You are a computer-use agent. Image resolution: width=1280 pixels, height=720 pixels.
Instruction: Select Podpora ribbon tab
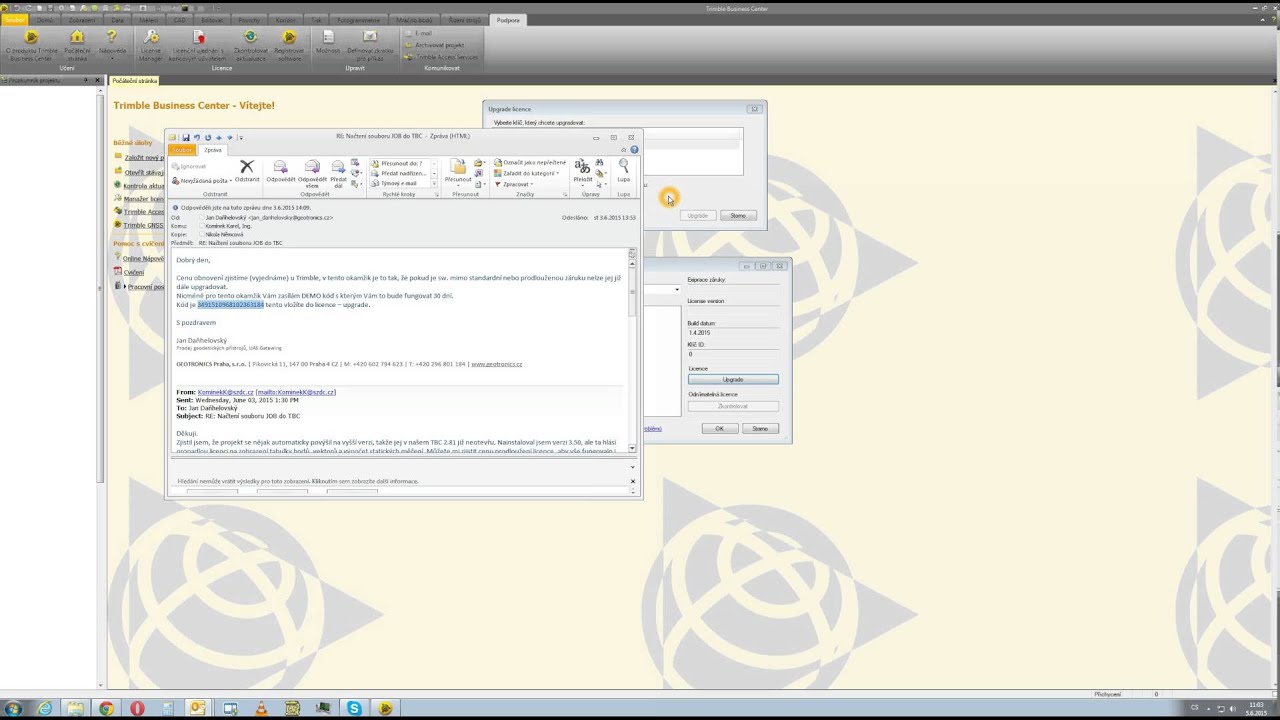pos(508,20)
